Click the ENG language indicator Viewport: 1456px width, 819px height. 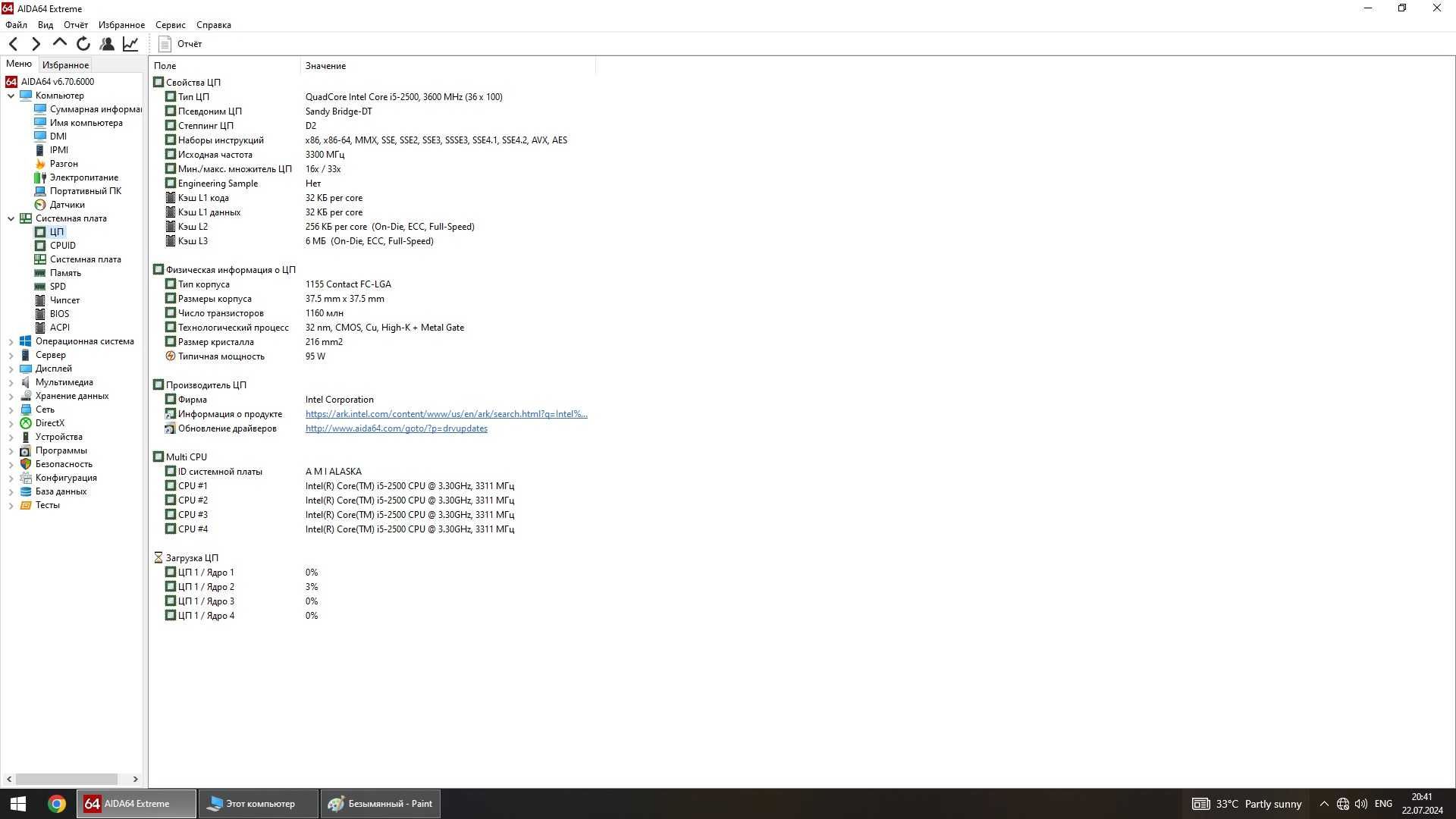(x=1383, y=804)
